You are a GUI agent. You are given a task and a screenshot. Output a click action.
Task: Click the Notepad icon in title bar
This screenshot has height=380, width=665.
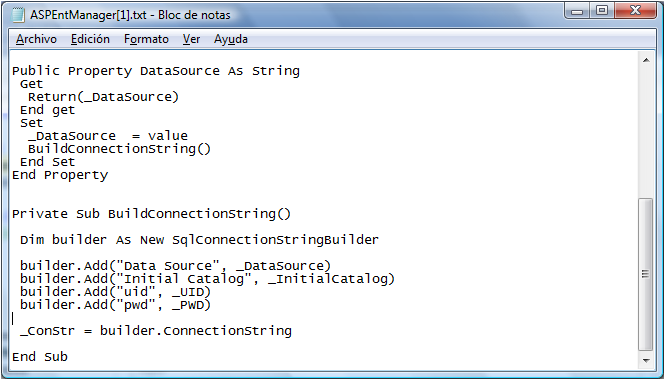(18, 15)
